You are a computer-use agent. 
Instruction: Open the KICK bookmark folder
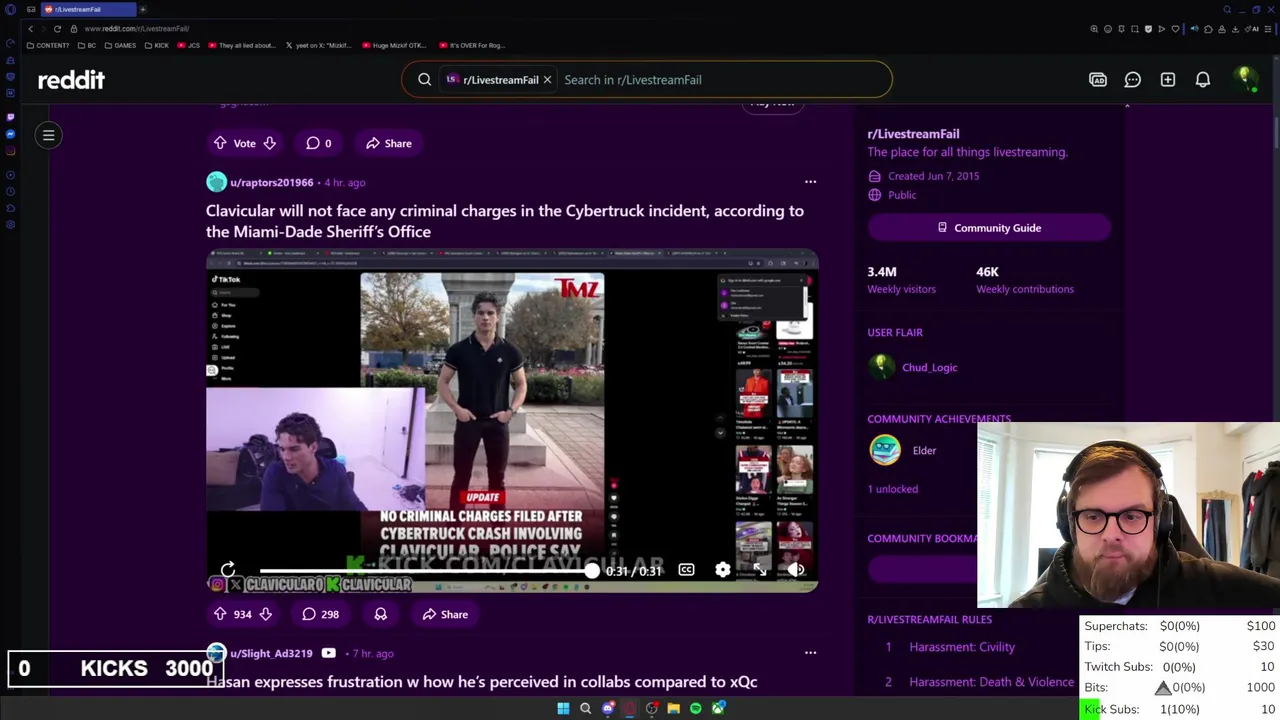point(157,45)
